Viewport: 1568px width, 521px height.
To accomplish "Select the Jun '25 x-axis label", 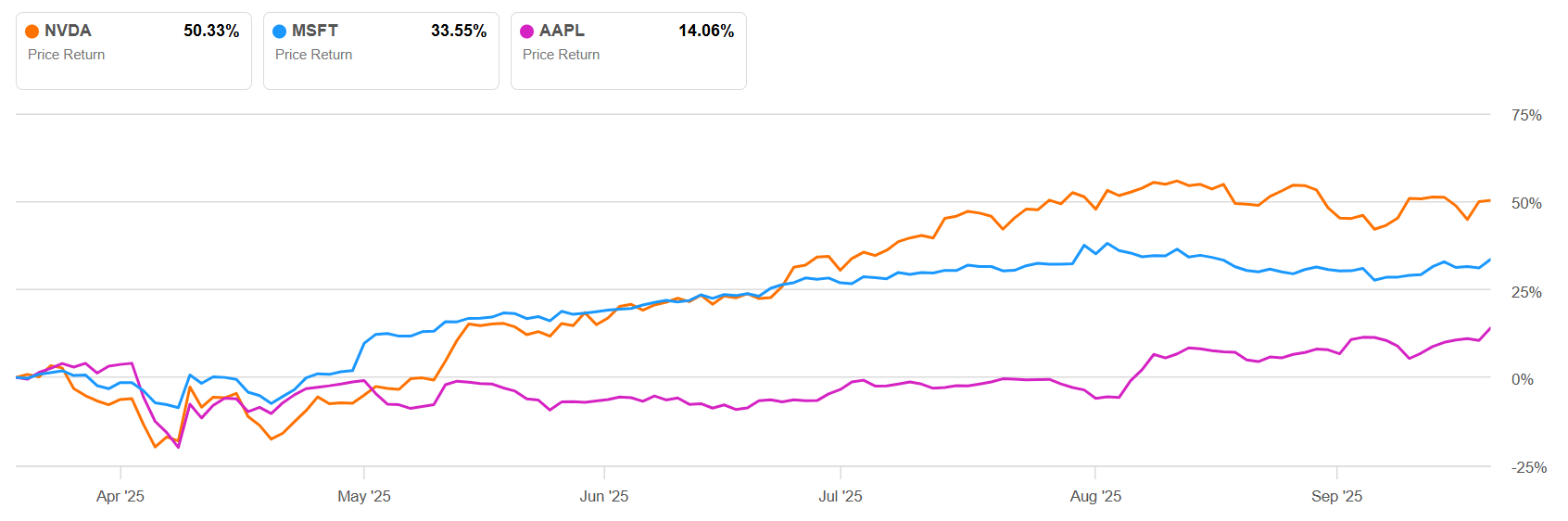I will [604, 496].
